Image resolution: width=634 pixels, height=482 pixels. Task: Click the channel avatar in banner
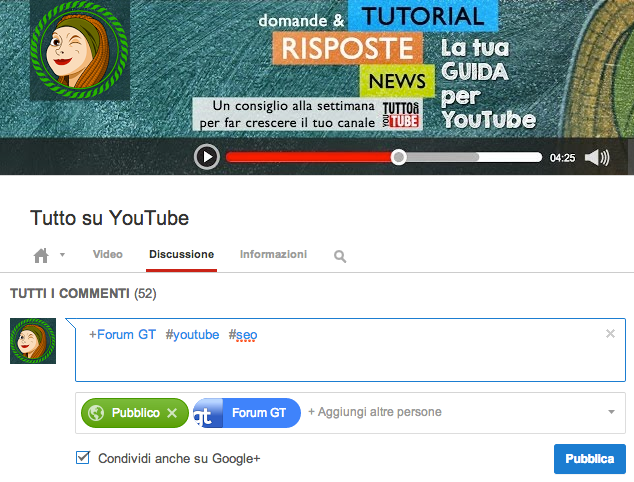point(80,50)
